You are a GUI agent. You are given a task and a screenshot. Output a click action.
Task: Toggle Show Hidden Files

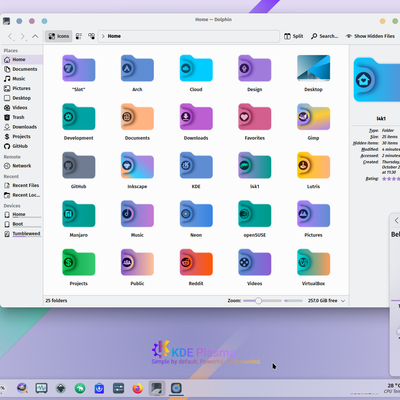pos(370,36)
